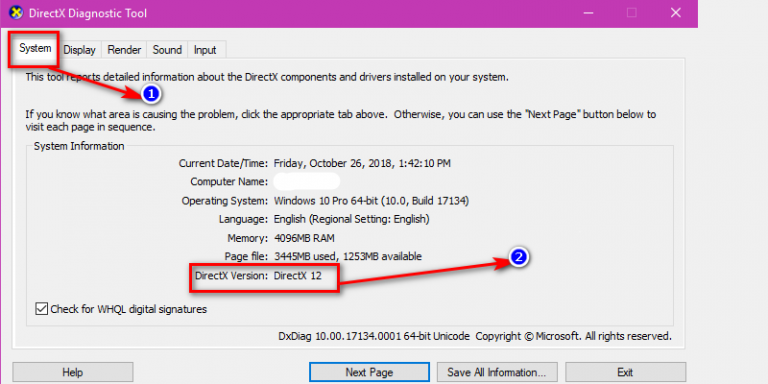Click the 'Current Date/Time:' label
768x384 pixels.
click(223, 163)
